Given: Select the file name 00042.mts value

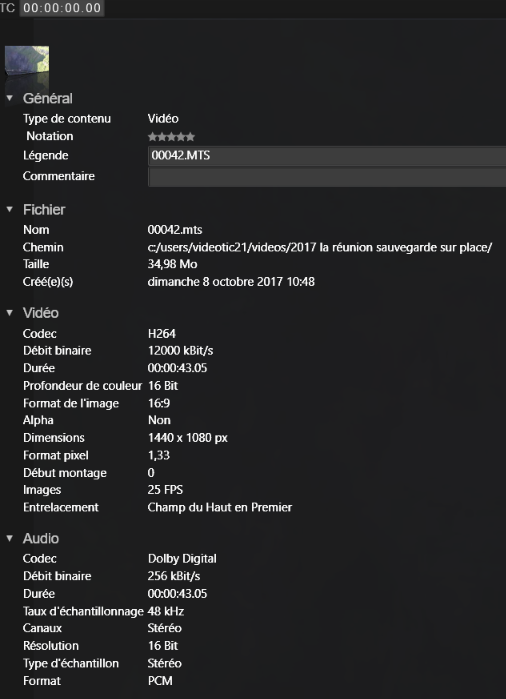Looking at the screenshot, I should pos(175,230).
